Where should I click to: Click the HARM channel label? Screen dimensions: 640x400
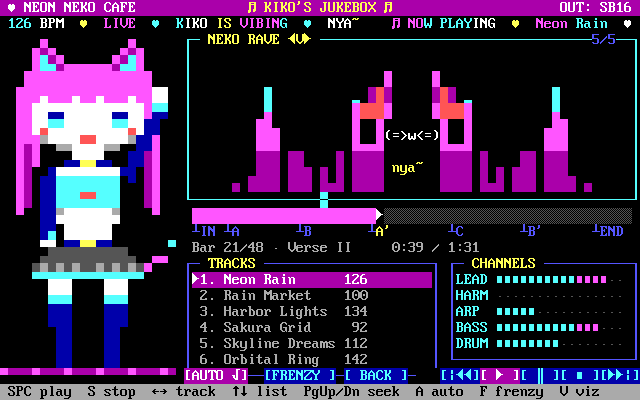[472, 296]
